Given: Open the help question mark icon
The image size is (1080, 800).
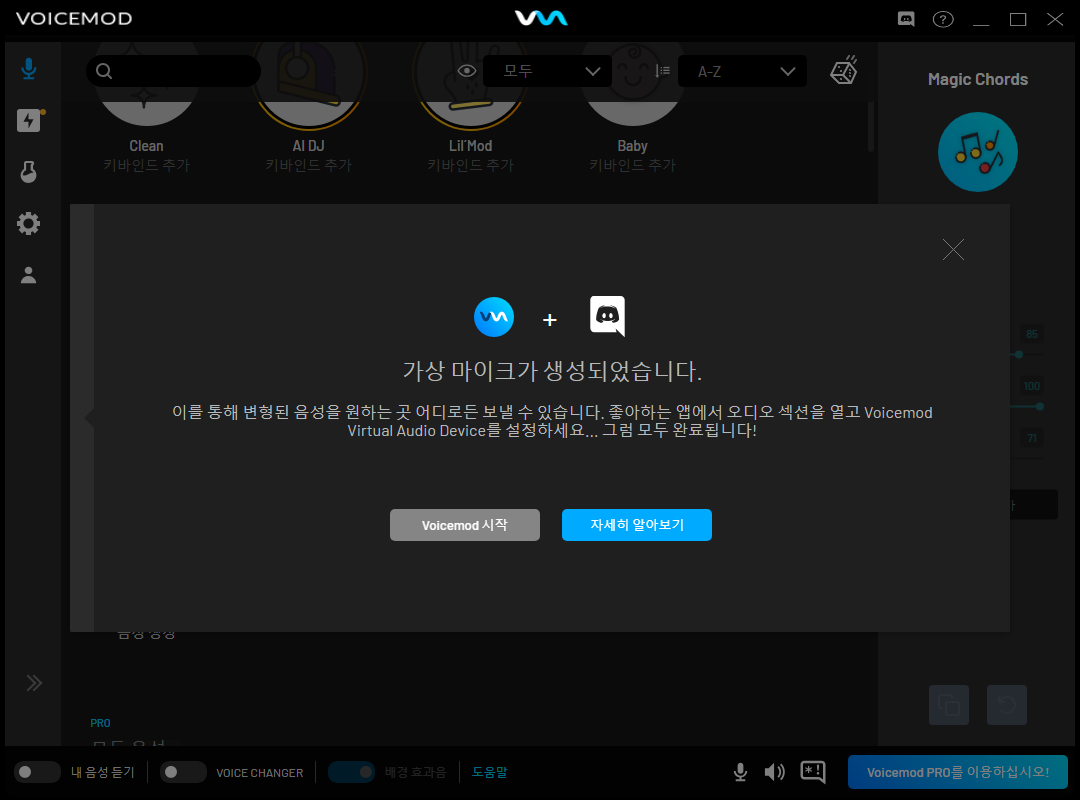Looking at the screenshot, I should [x=943, y=19].
